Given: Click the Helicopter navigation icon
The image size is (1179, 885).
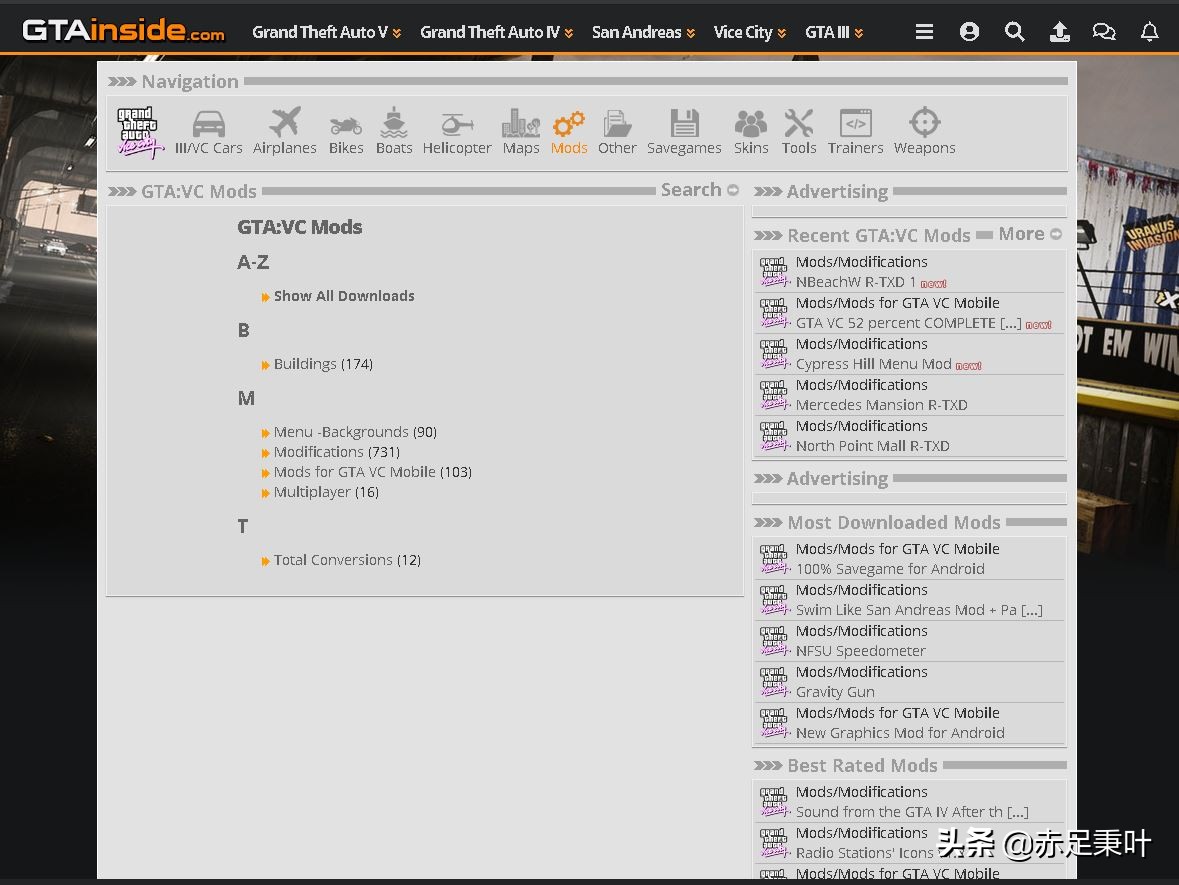Looking at the screenshot, I should coord(457,125).
